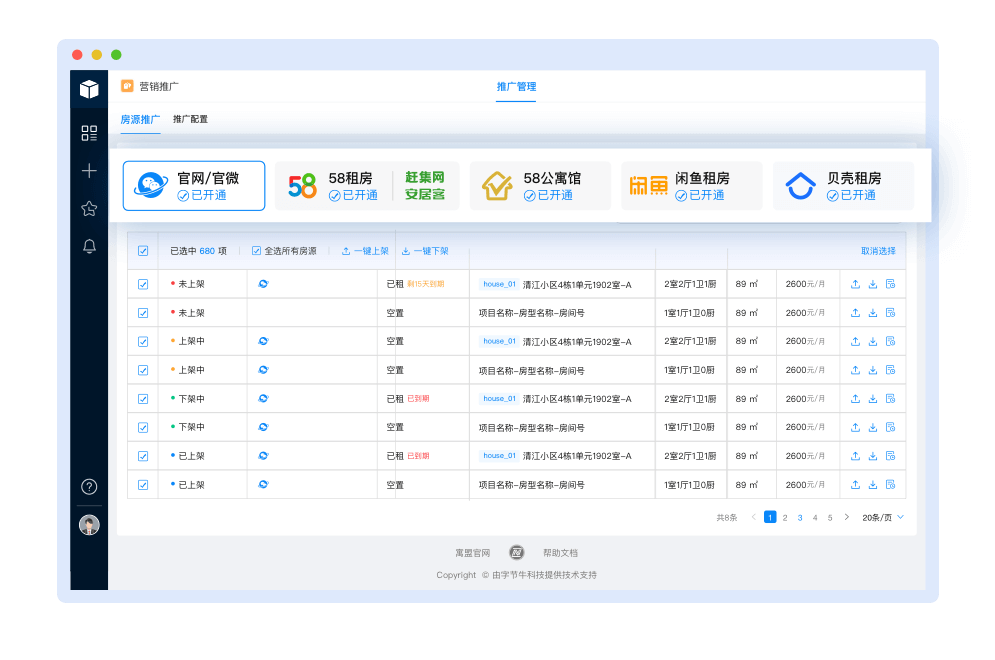Viewport: 995px width, 660px height.
Task: Go to page 5 in pagination
Action: coord(830,517)
